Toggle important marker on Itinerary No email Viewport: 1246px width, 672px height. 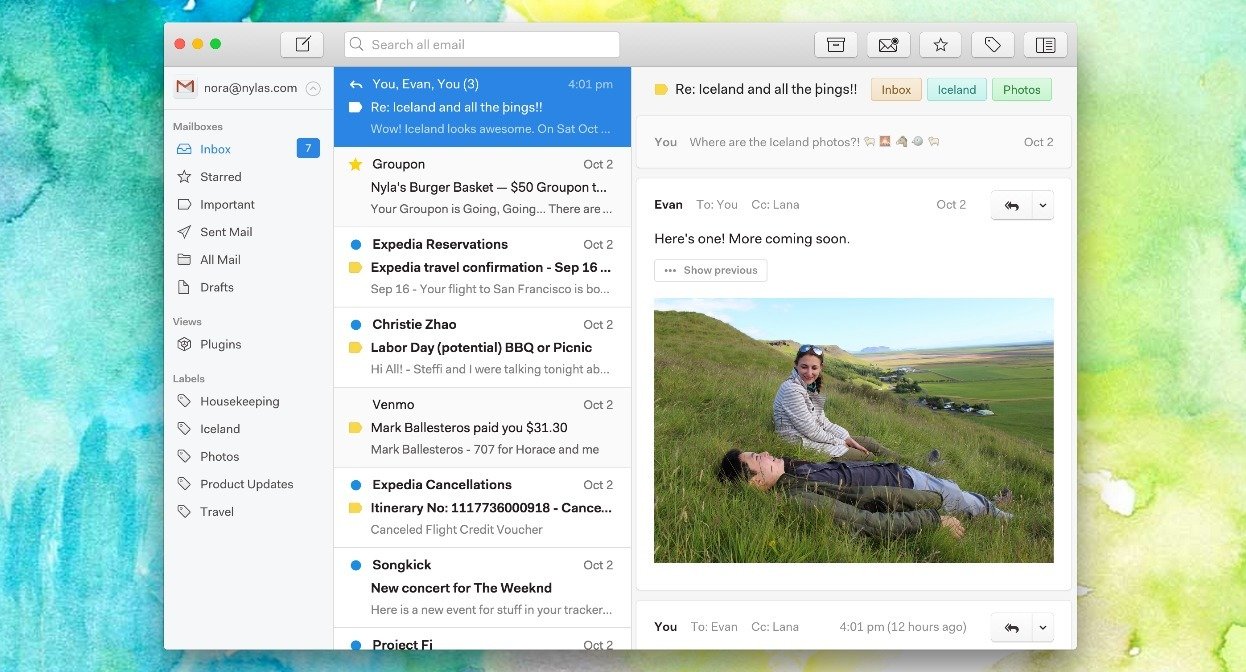(x=355, y=508)
